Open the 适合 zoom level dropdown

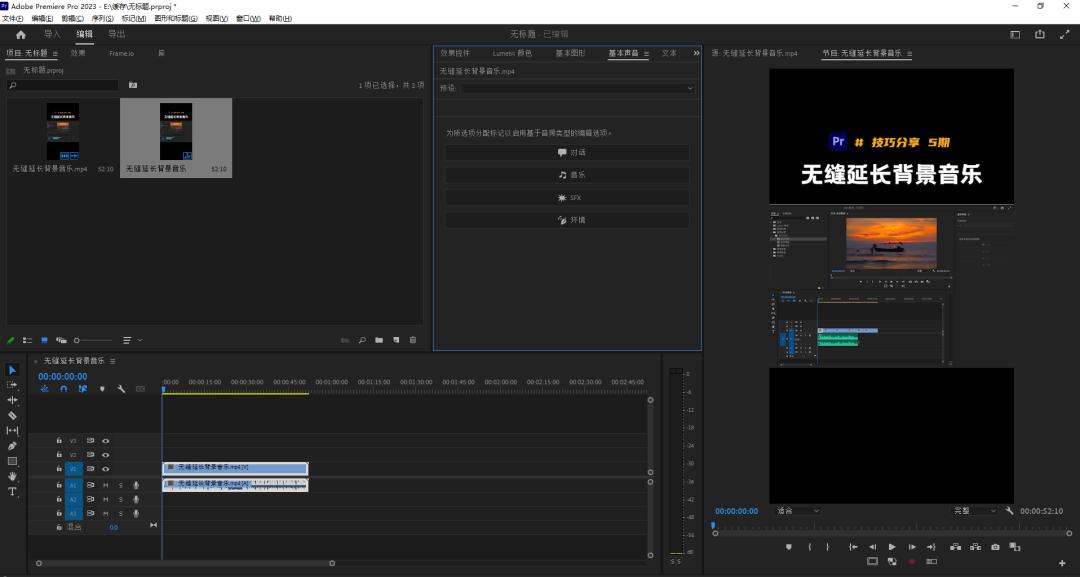click(x=797, y=511)
